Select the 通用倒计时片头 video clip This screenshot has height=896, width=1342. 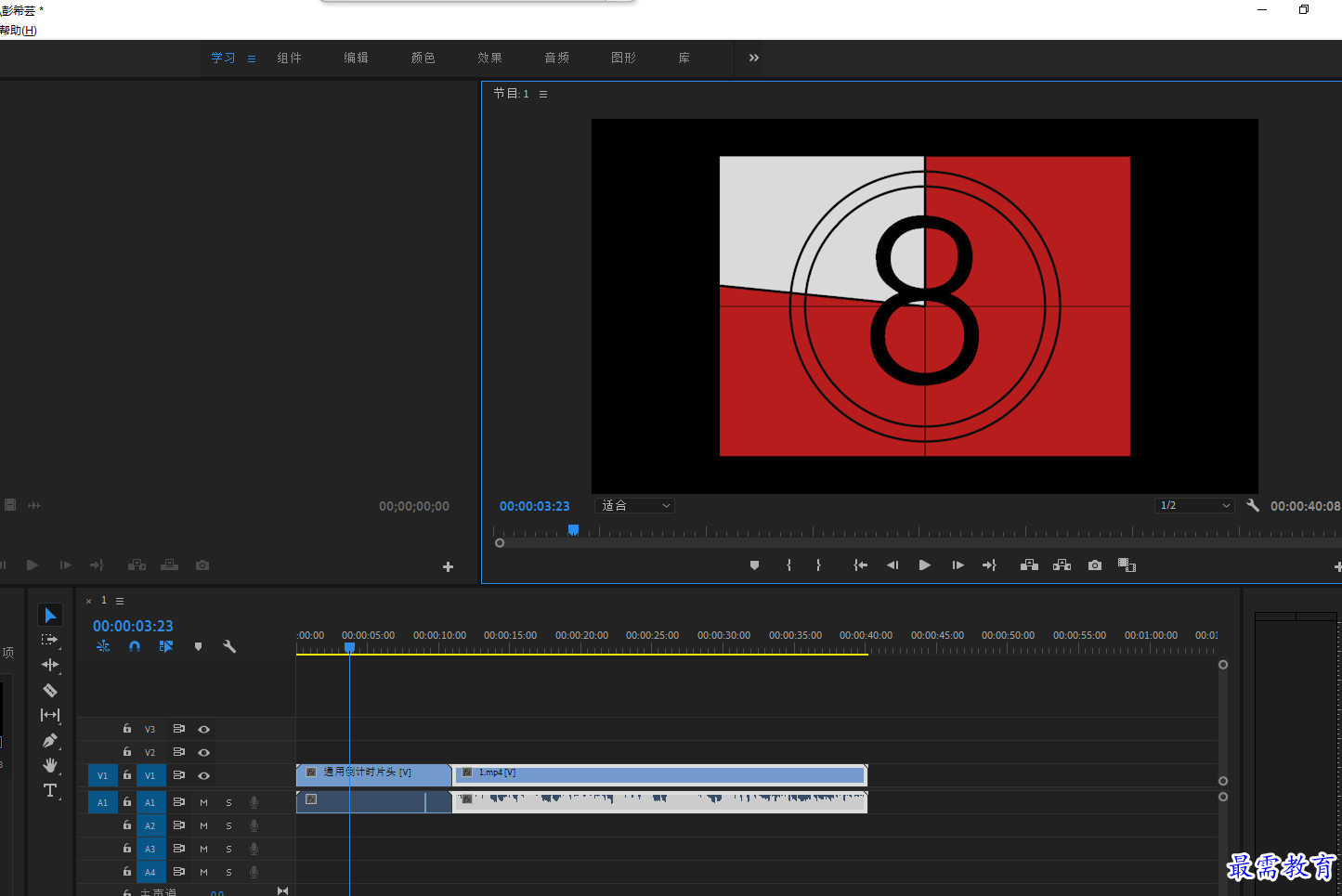[x=373, y=775]
